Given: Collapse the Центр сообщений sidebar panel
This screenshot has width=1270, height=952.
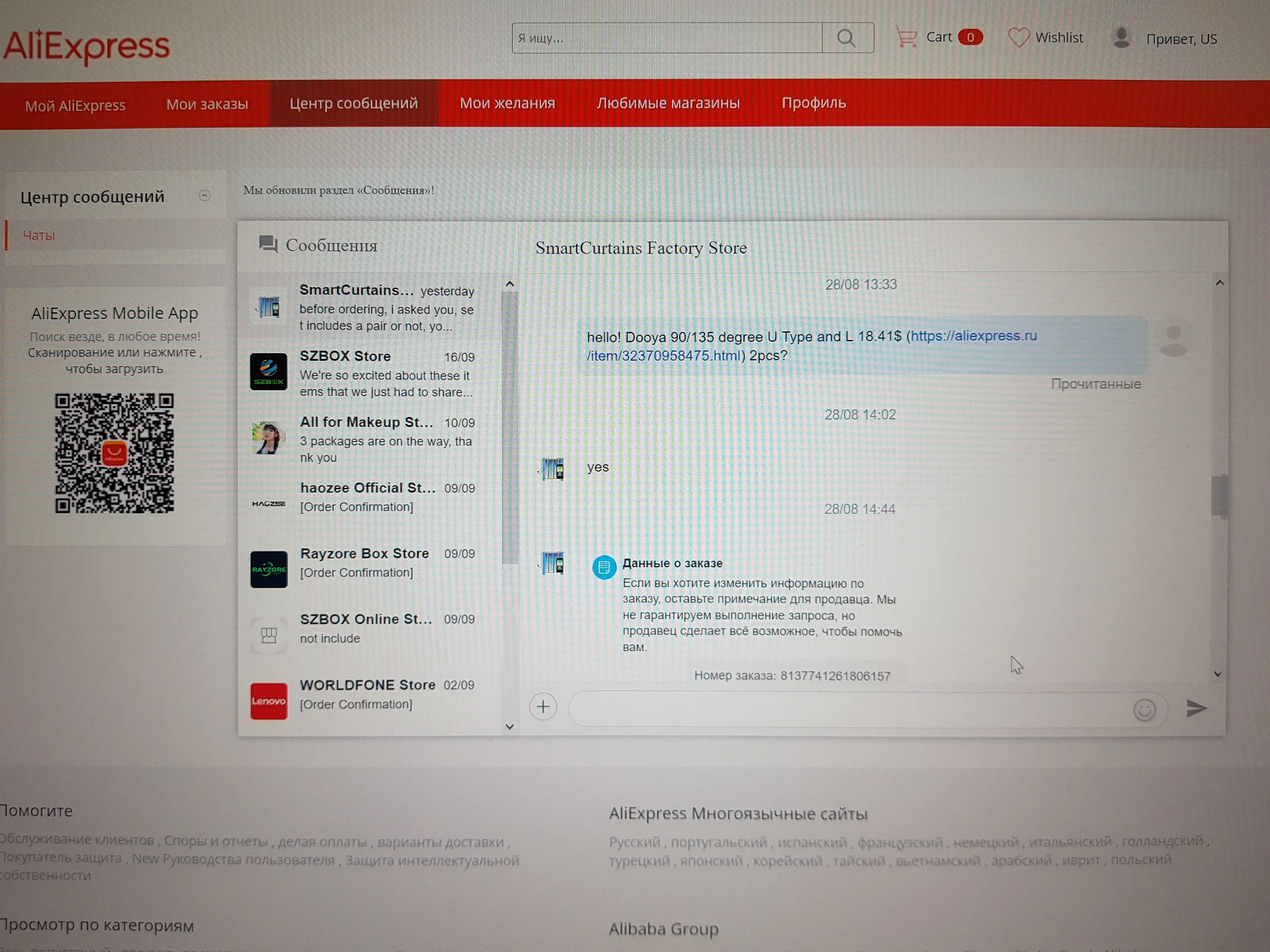Looking at the screenshot, I should [x=204, y=196].
